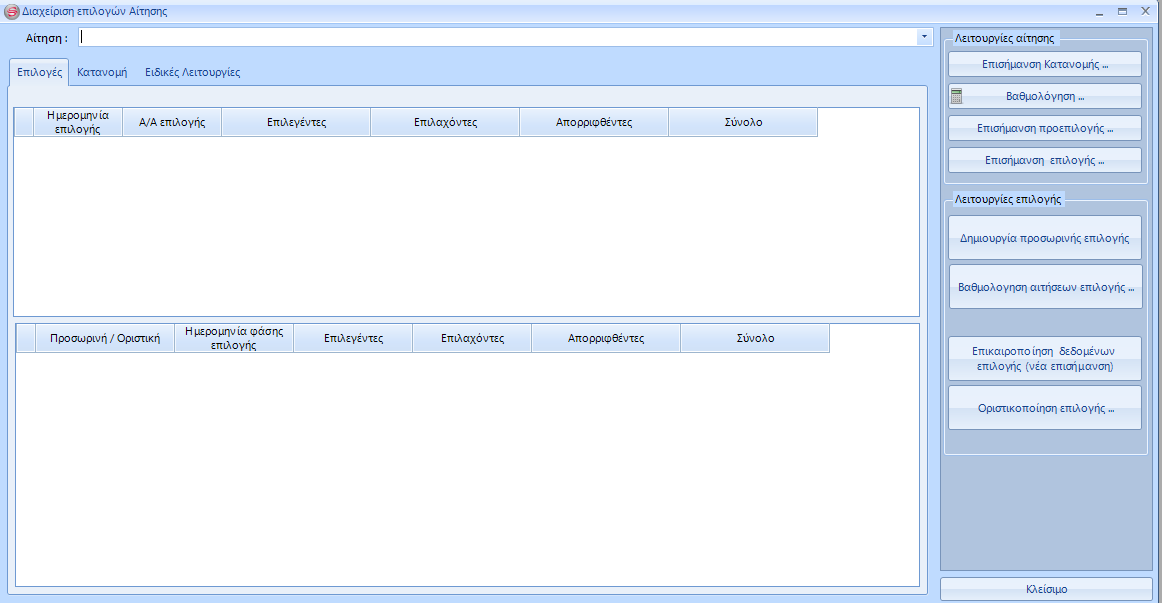The height and width of the screenshot is (603, 1162).
Task: Click the Επισήμανση προεπιλογής button
Action: click(x=1044, y=128)
